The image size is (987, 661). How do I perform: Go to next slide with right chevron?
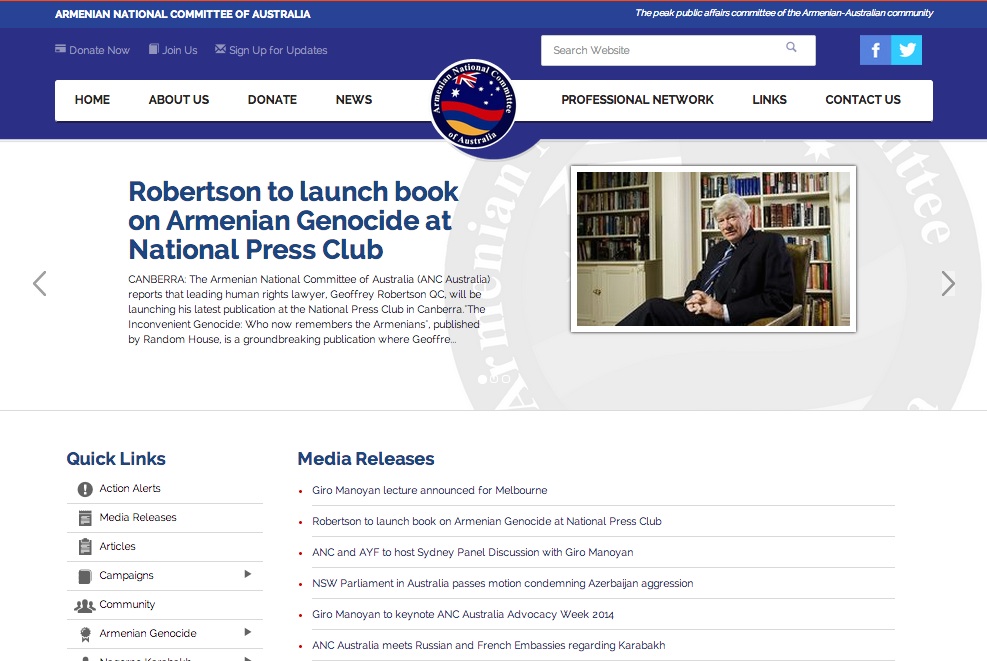[948, 283]
